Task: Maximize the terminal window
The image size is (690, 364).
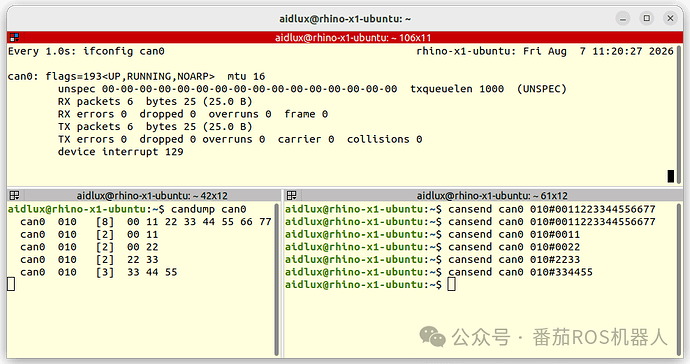Action: point(646,18)
